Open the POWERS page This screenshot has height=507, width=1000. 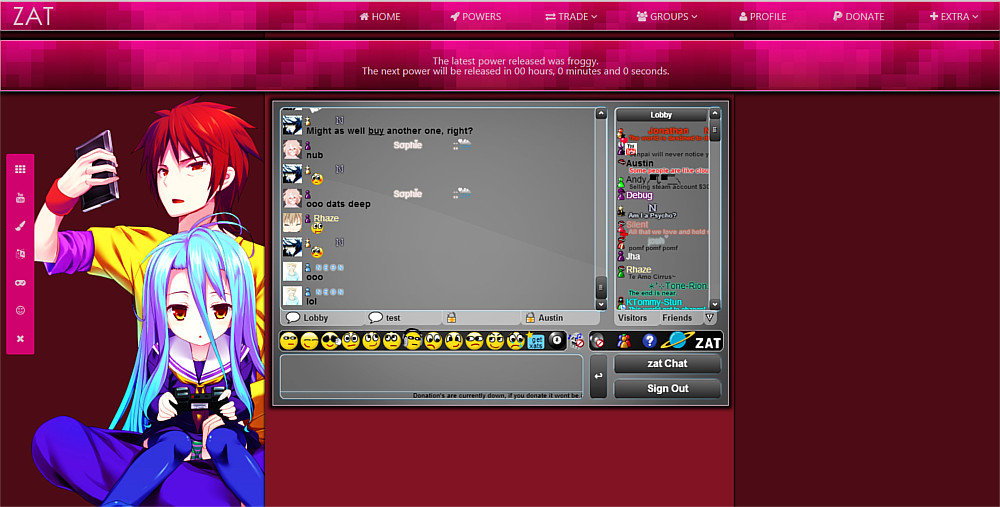(x=476, y=17)
